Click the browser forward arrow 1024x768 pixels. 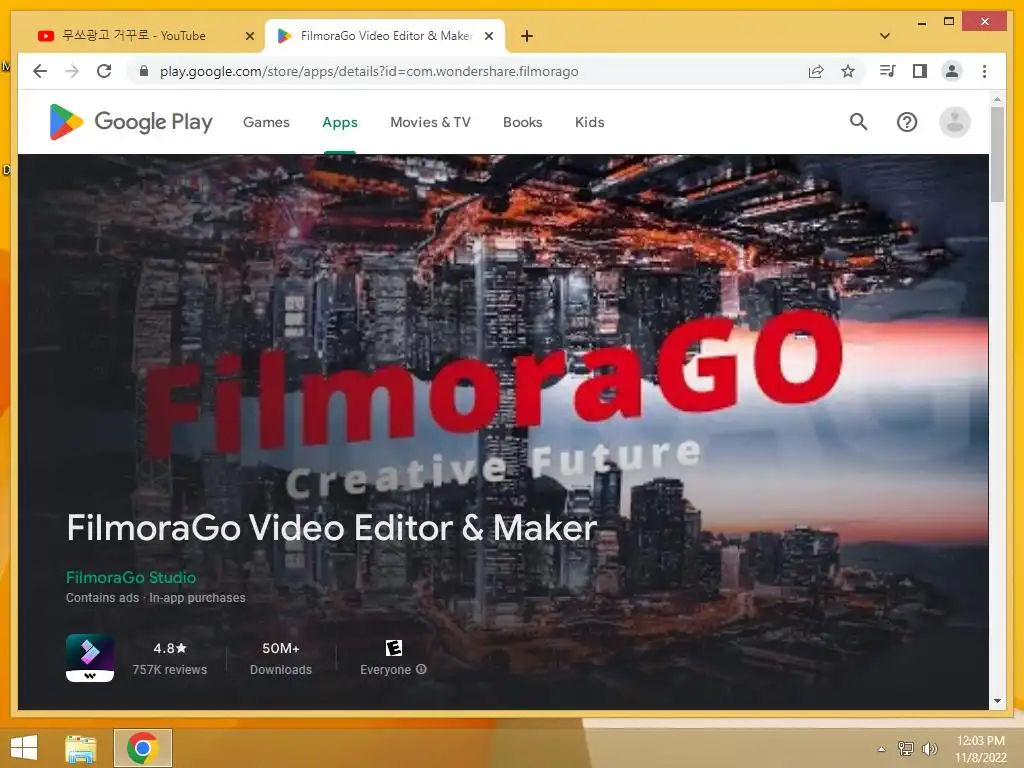[x=72, y=71]
